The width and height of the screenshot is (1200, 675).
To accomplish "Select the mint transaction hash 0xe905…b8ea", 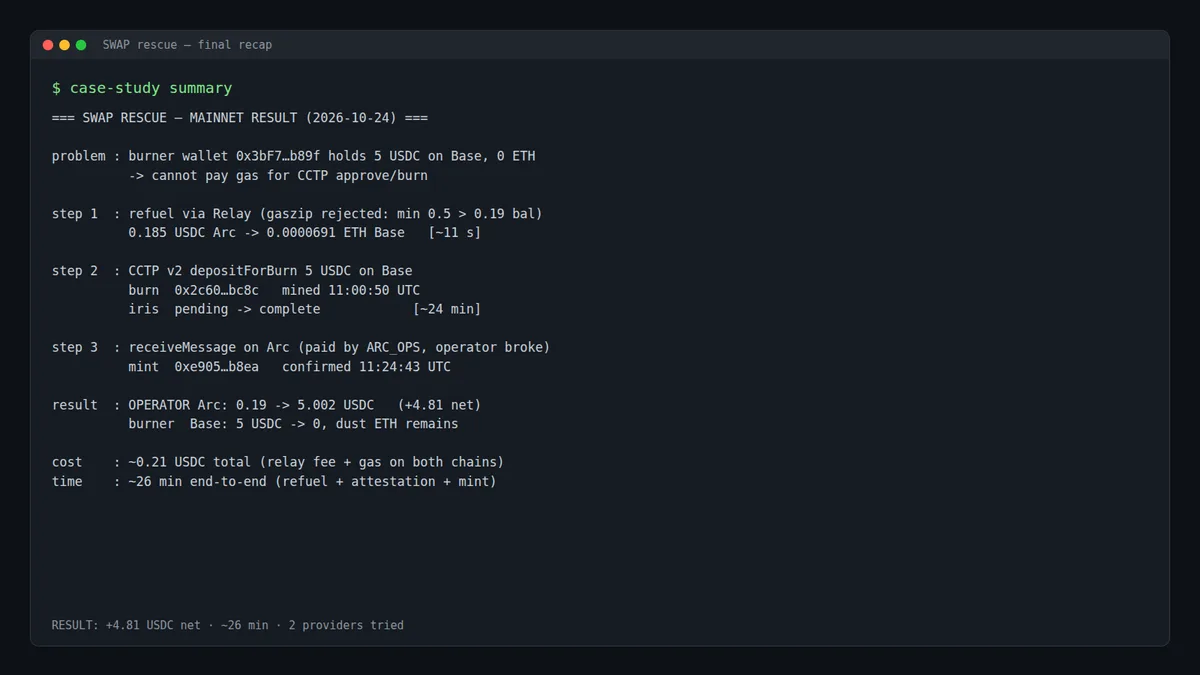I will (217, 367).
